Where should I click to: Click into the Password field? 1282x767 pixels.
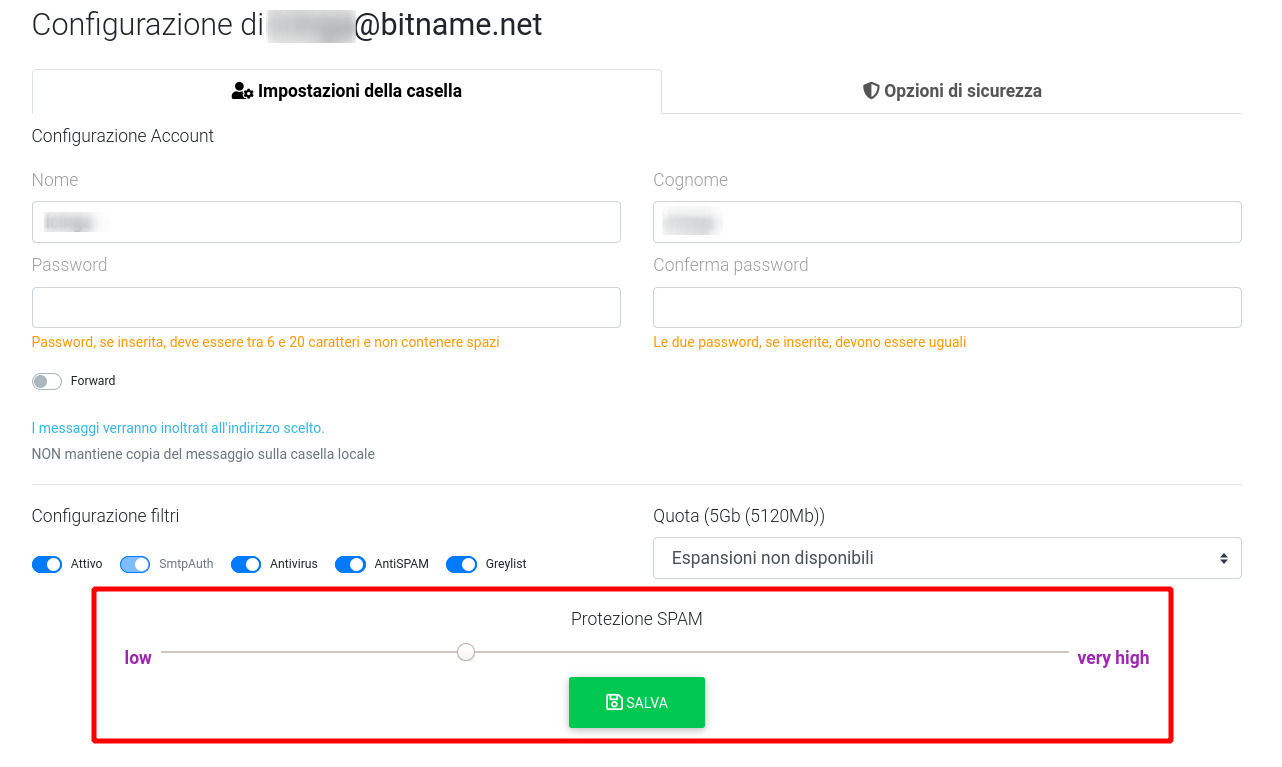coord(326,307)
